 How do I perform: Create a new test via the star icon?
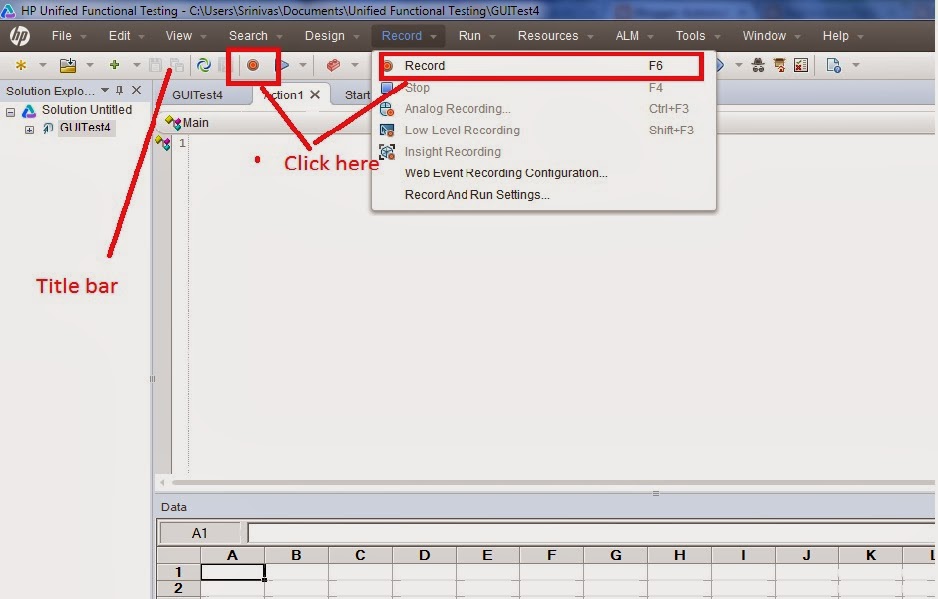click(20, 65)
